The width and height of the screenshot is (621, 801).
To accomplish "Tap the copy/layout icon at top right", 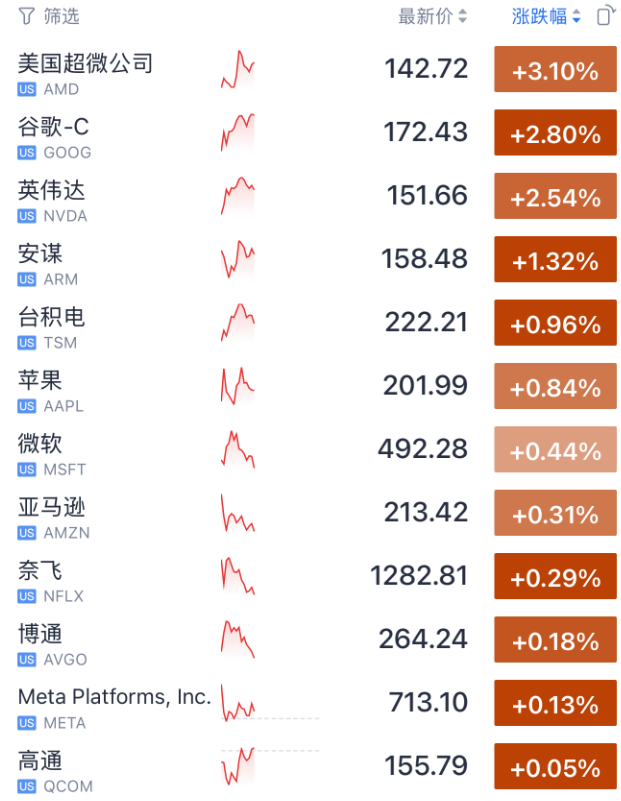I will point(604,16).
